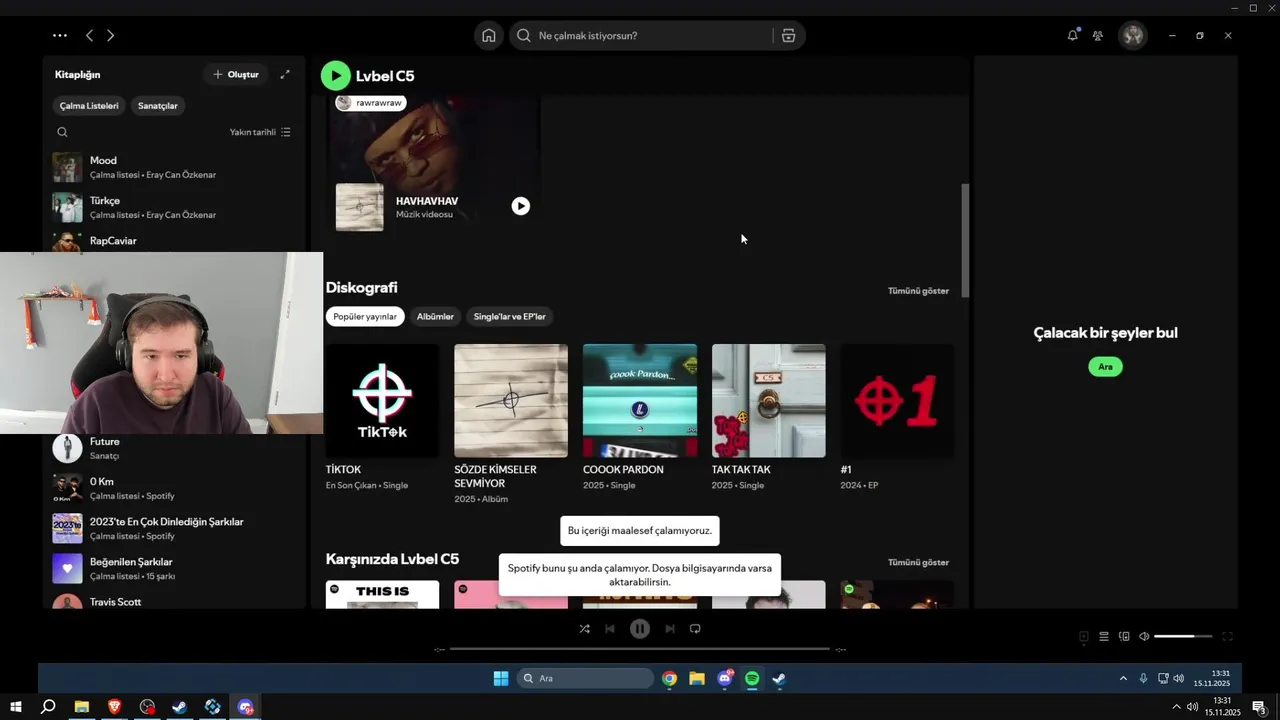
Task: Play the HAVHAVHAV music video
Action: click(x=520, y=206)
